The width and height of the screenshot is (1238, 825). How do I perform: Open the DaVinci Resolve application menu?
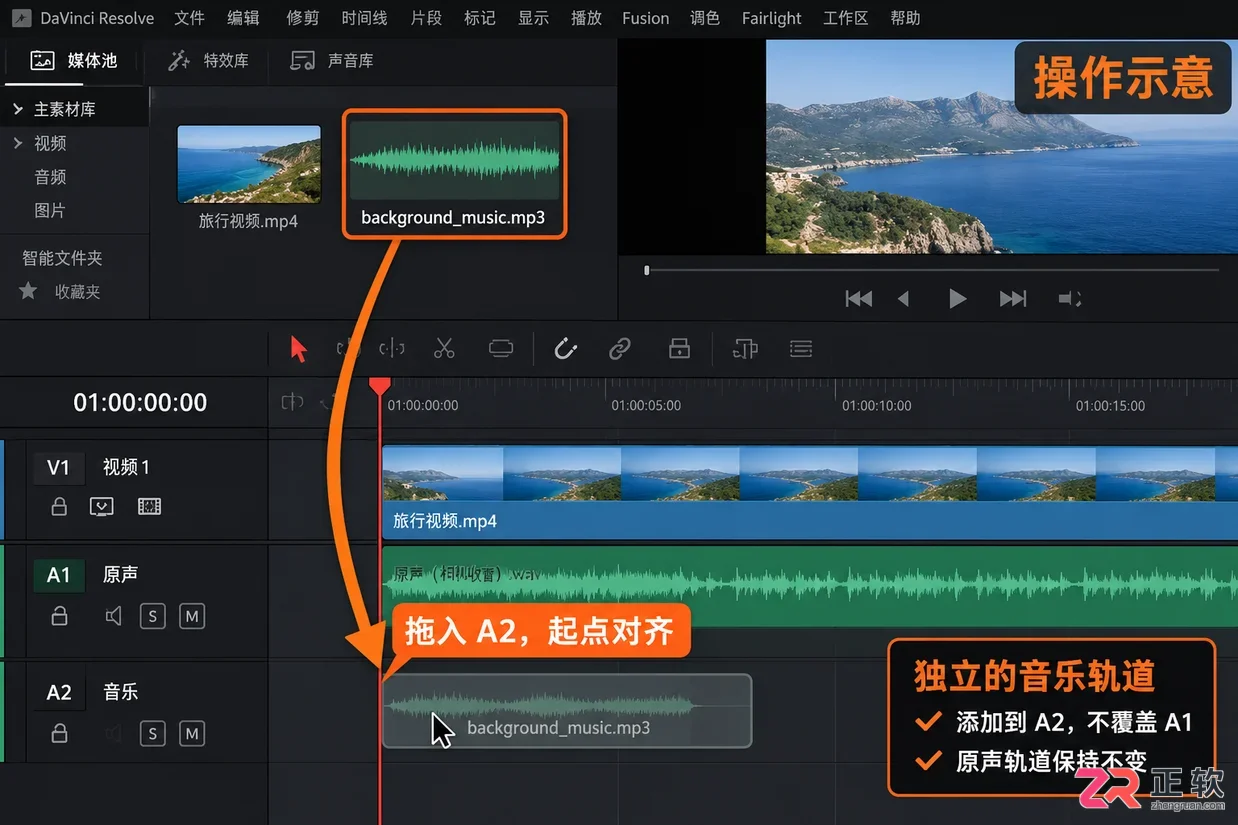(97, 18)
